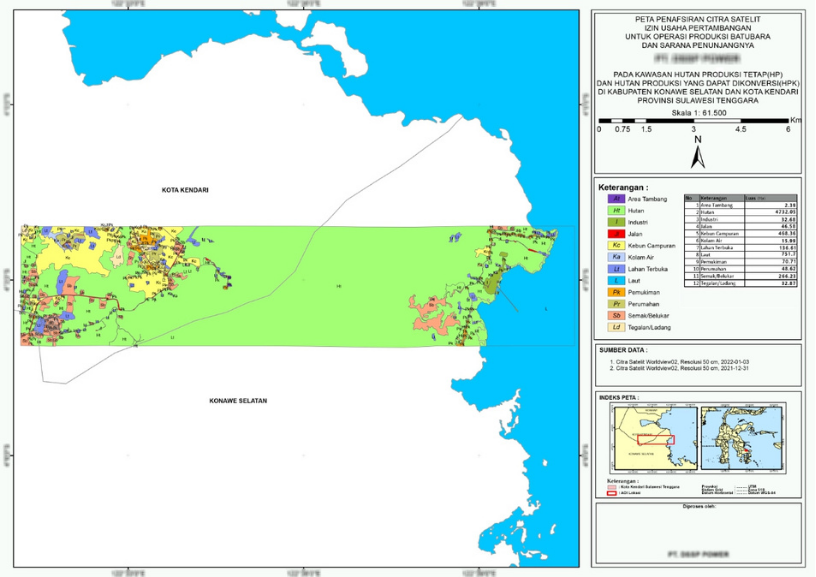
Task: Click the Tegalan/Ladang legend swatch
Action: (616, 327)
